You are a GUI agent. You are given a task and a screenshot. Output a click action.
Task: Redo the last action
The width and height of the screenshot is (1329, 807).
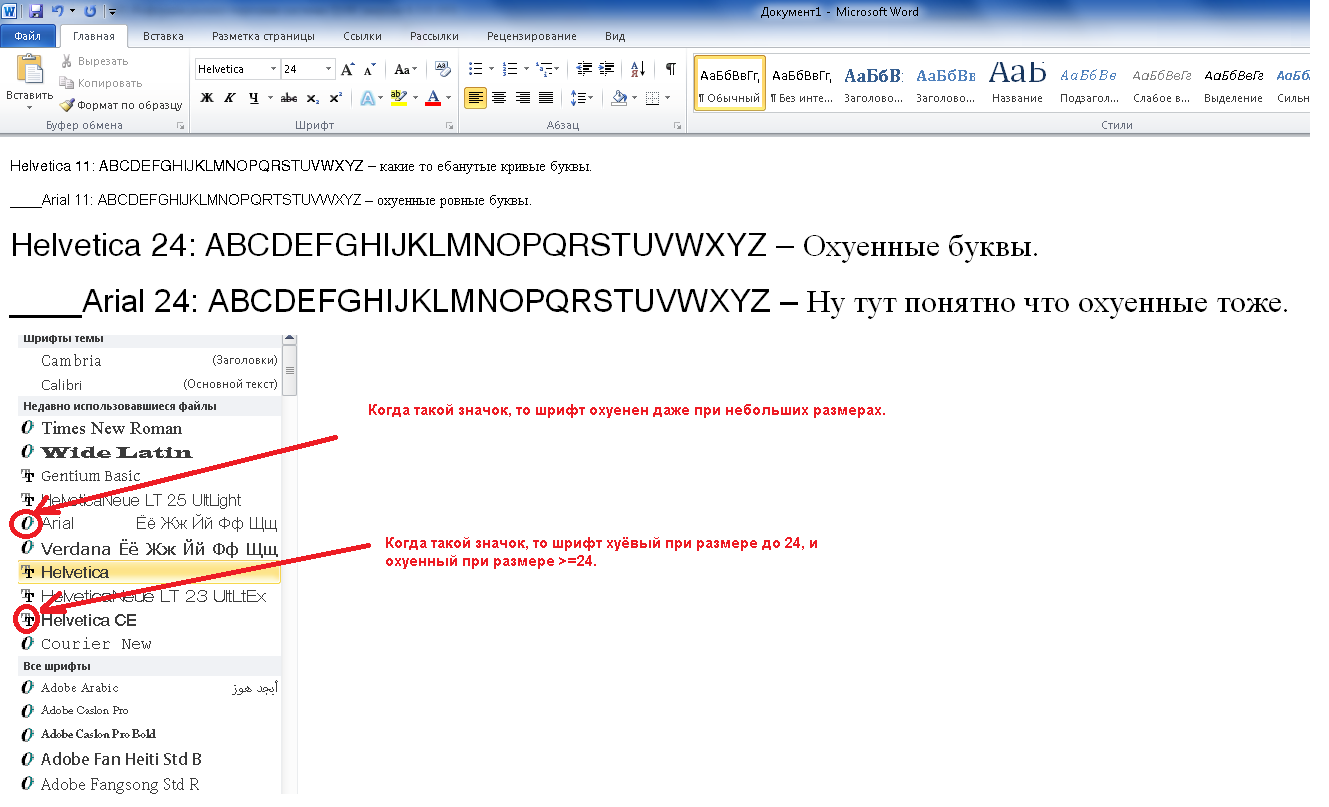[90, 12]
